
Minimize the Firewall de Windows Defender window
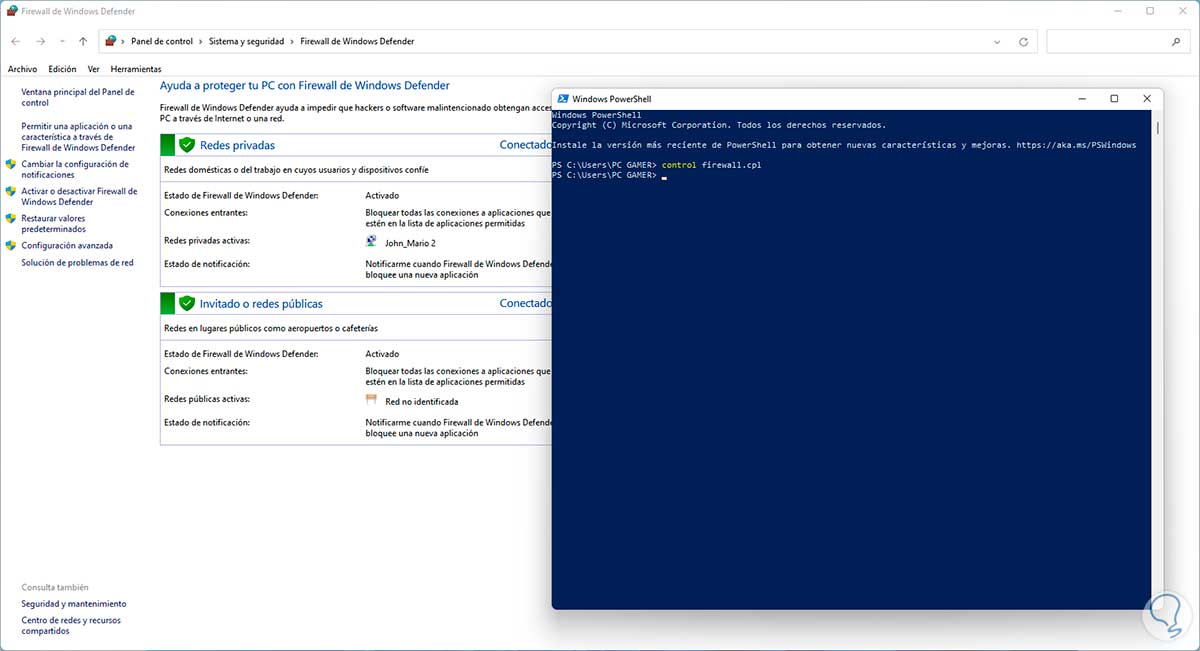[x=1119, y=11]
